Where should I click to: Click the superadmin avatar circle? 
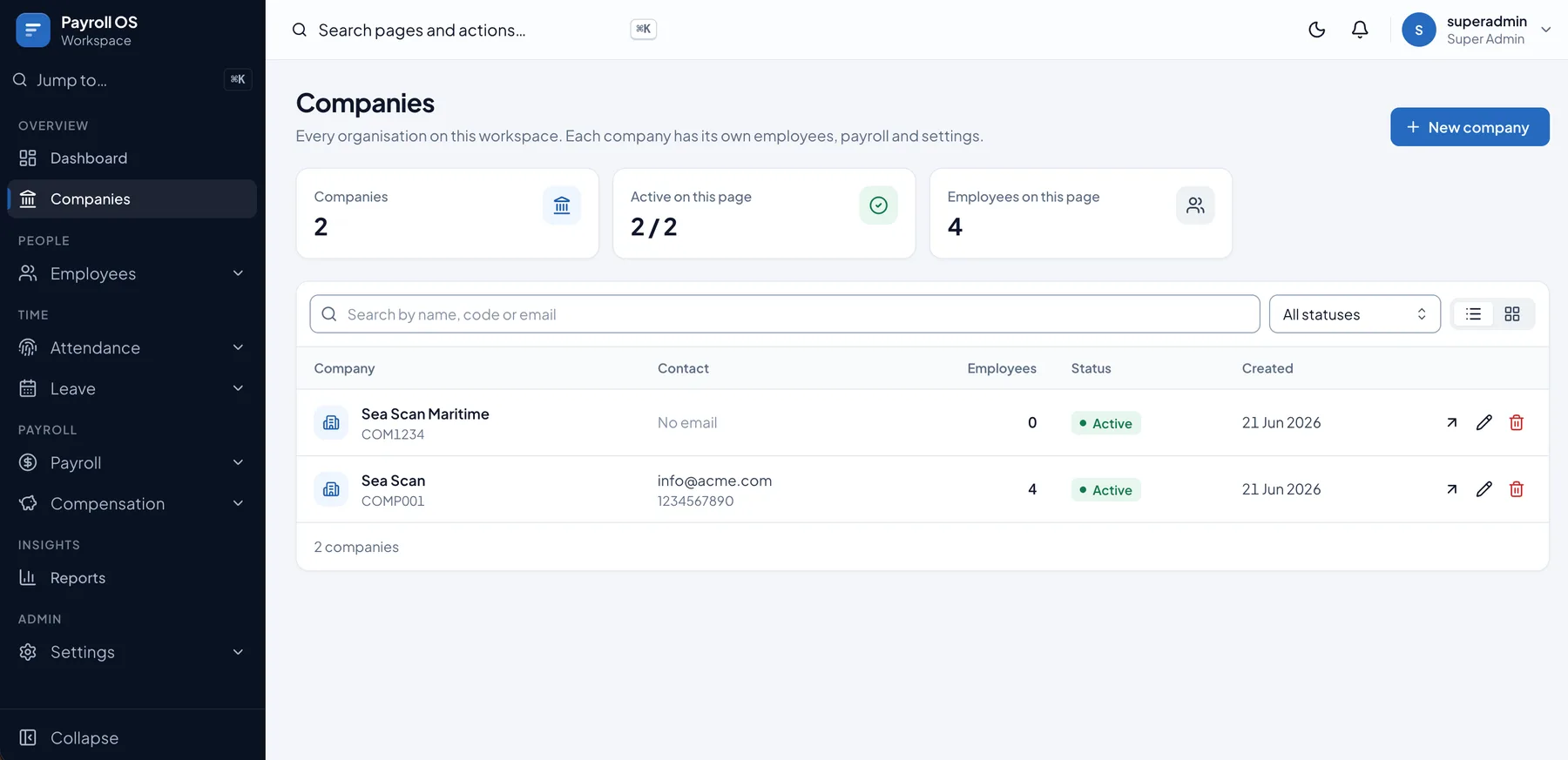click(x=1418, y=30)
